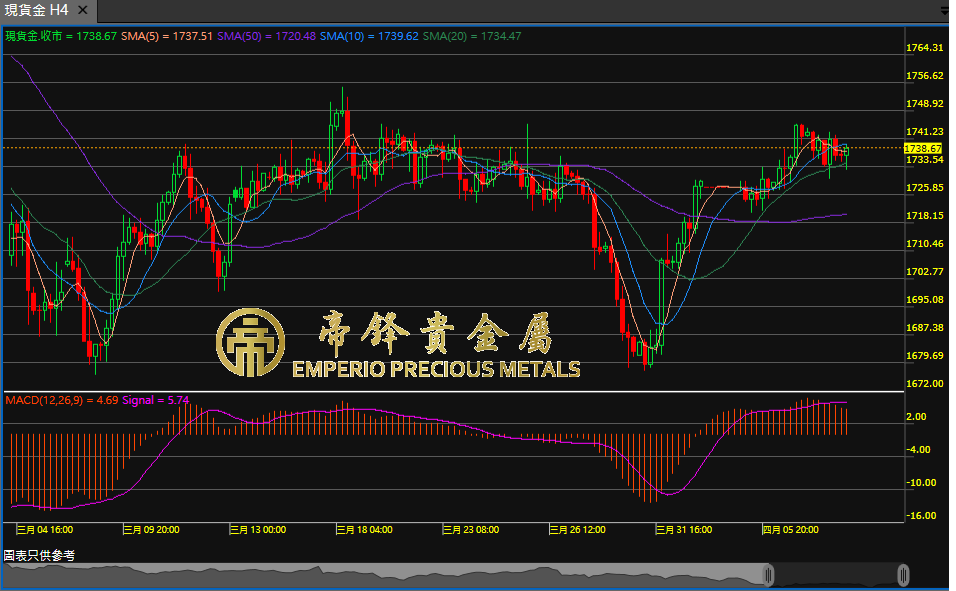Click the 1672.00 price axis label
956x591 pixels.
(924, 384)
